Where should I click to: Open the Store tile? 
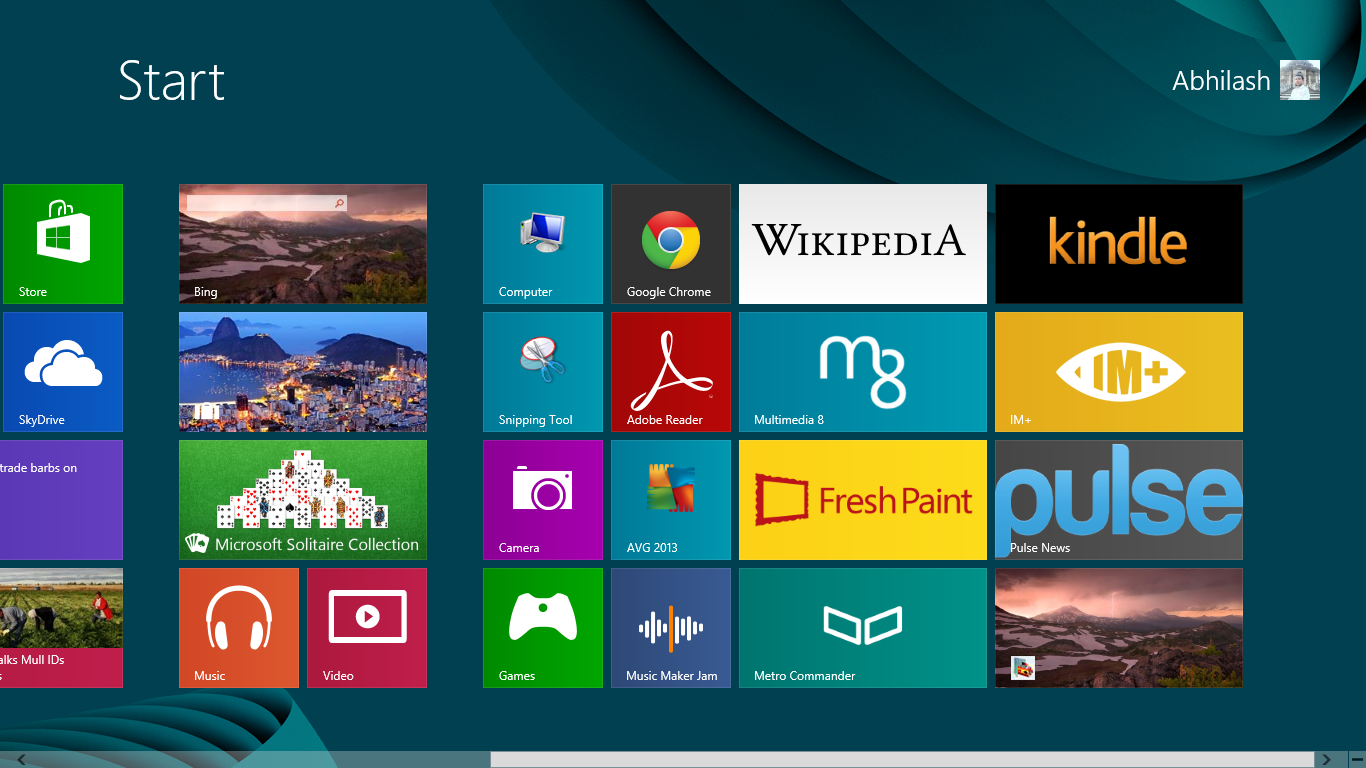63,244
